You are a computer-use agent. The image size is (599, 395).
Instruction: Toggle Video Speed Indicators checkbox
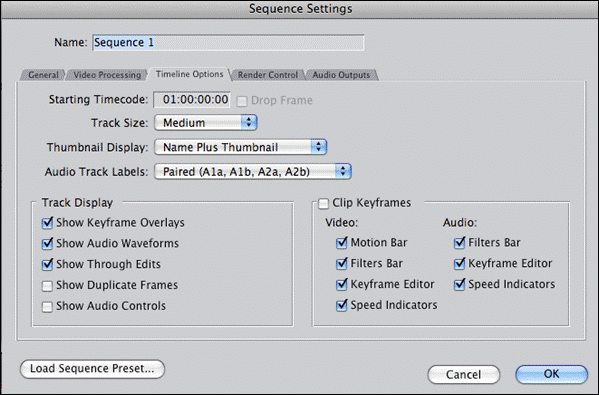coord(342,305)
